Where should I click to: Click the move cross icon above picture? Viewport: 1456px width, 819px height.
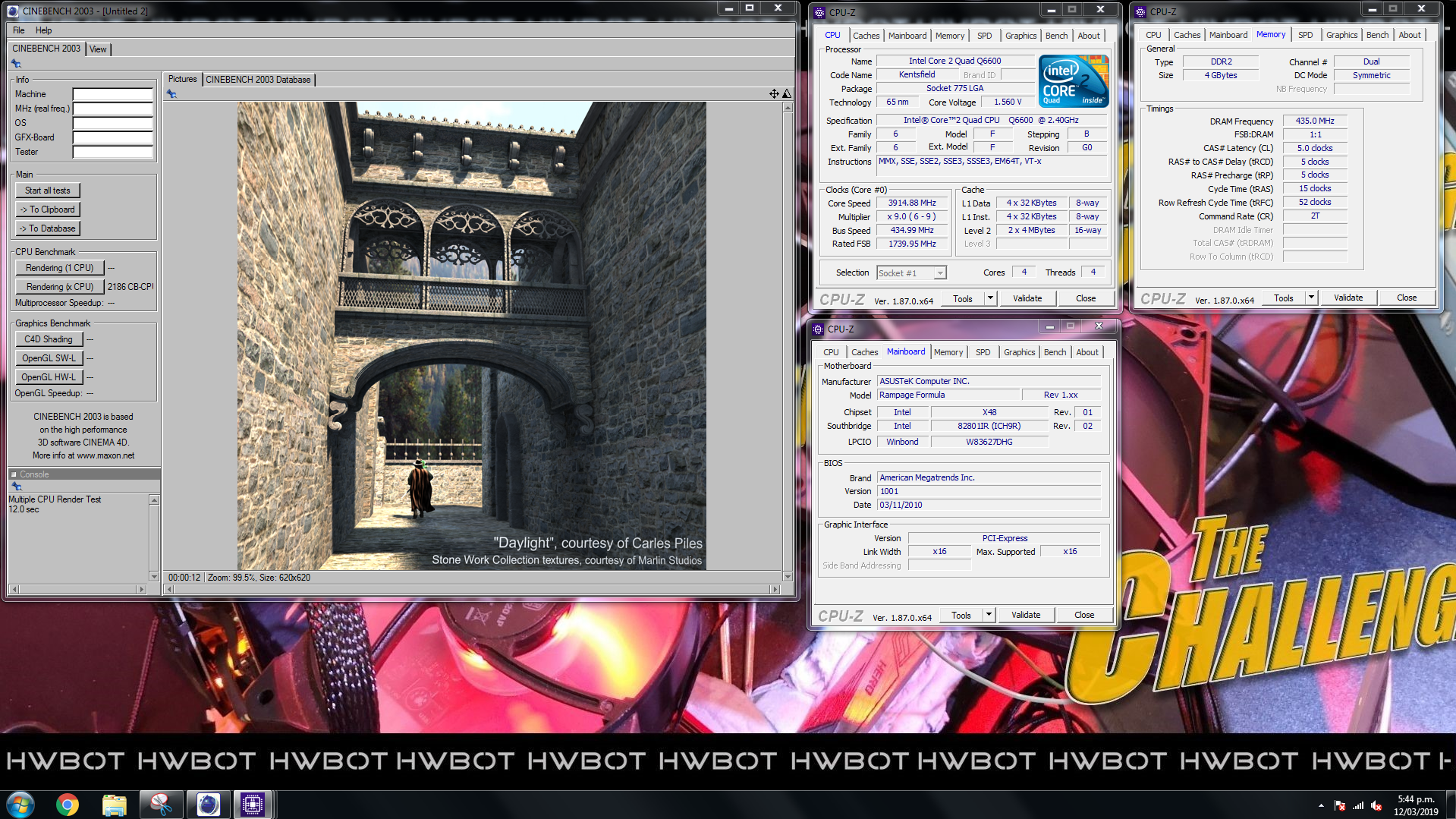point(774,94)
